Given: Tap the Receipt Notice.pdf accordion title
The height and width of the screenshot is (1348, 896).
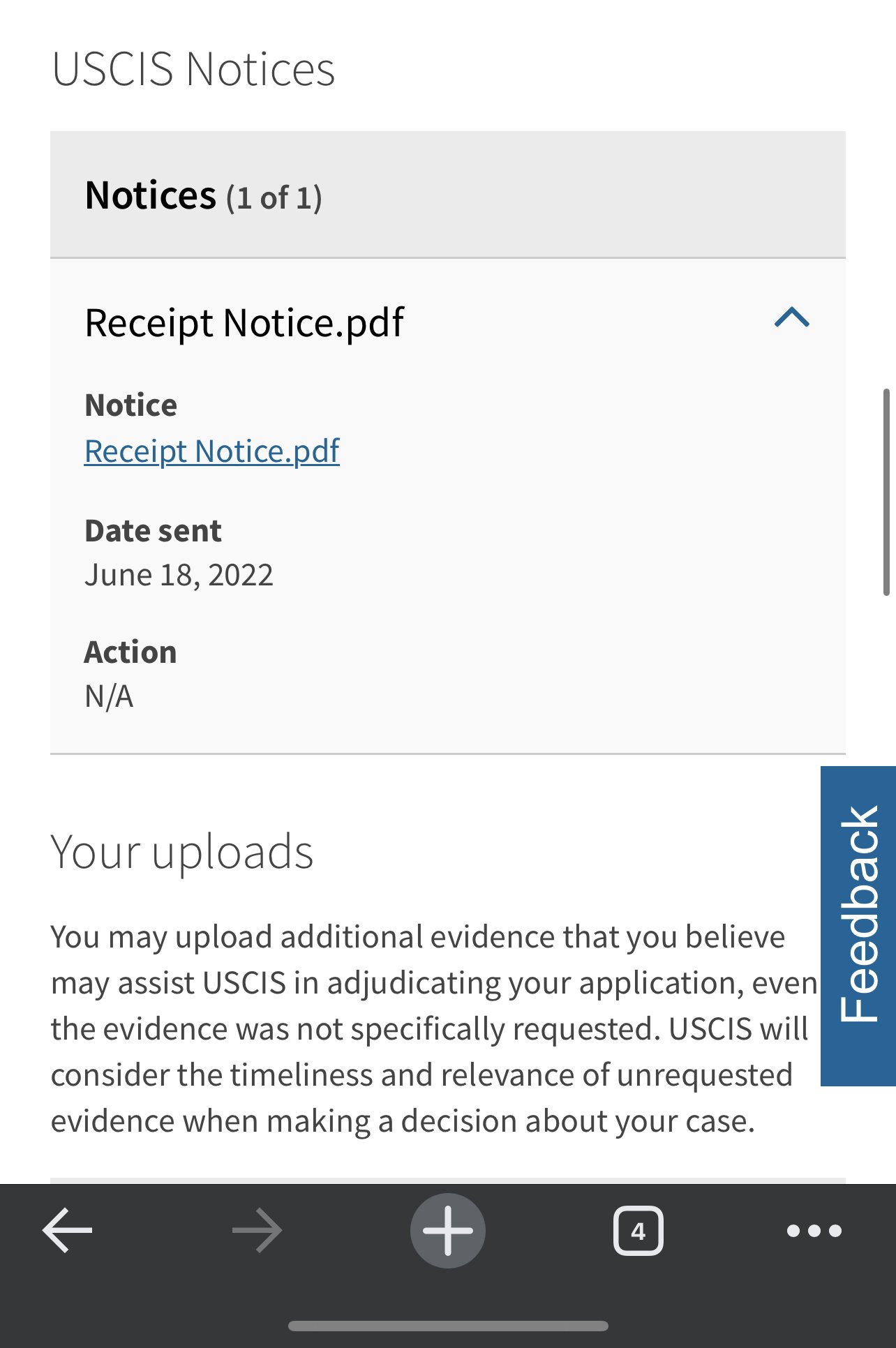Looking at the screenshot, I should (244, 322).
